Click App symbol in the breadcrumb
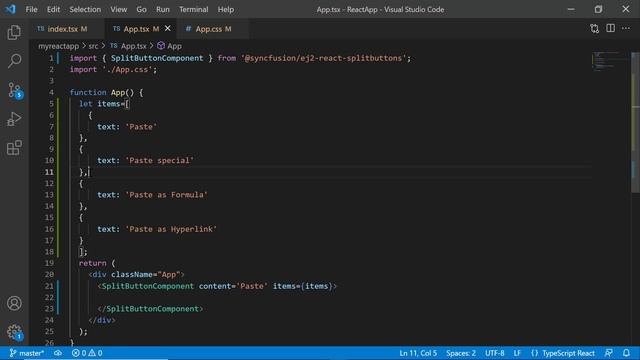Viewport: 640px width, 360px height. [x=169, y=46]
